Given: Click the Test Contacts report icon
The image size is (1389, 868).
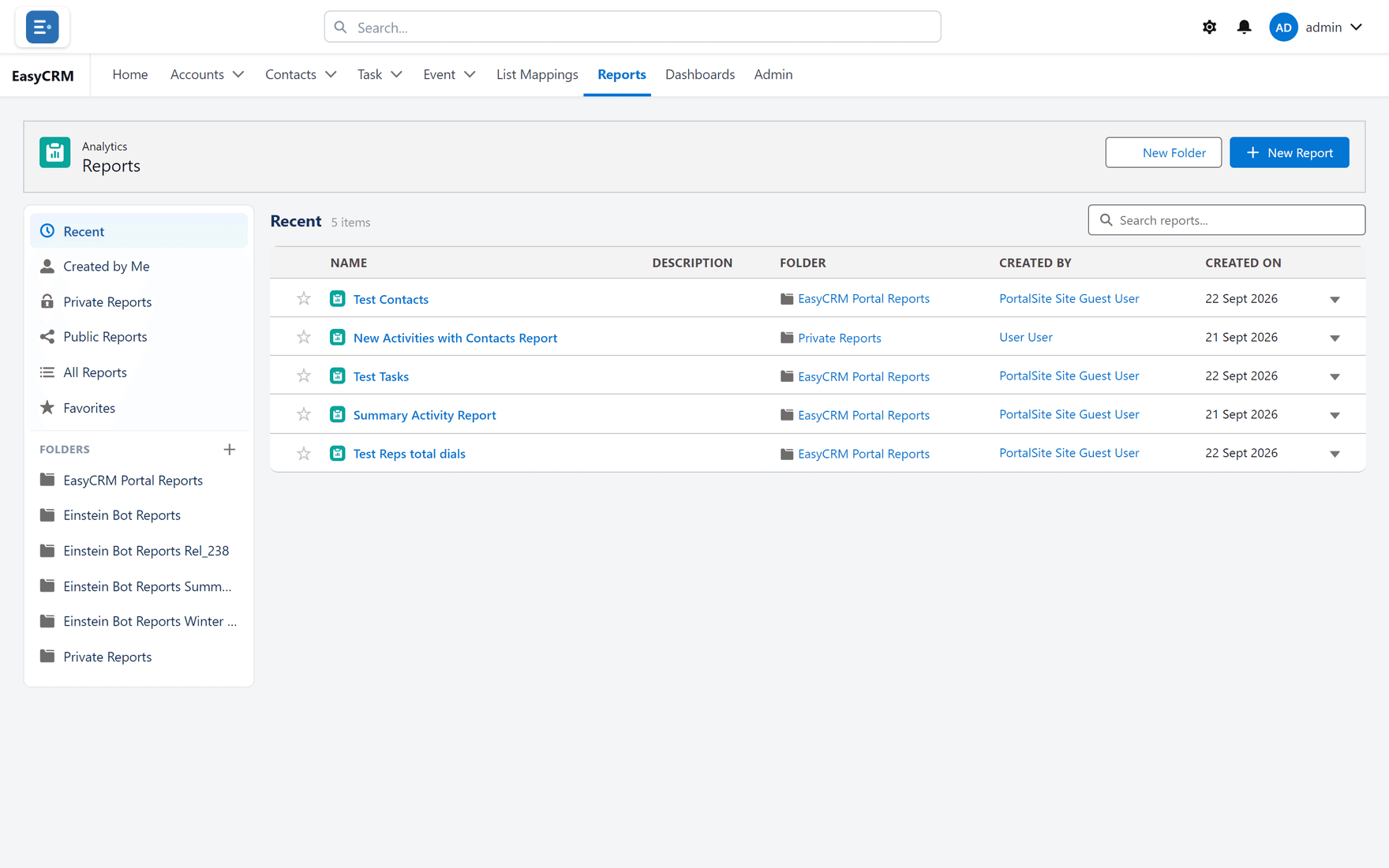Looking at the screenshot, I should coord(338,298).
